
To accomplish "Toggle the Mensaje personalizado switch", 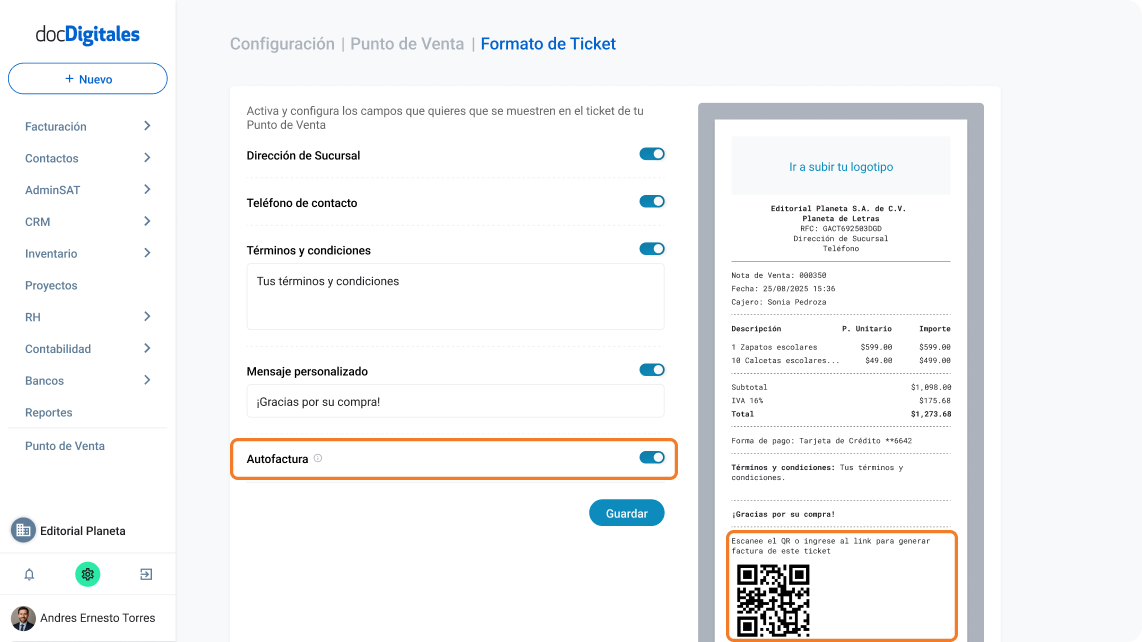I will click(652, 369).
